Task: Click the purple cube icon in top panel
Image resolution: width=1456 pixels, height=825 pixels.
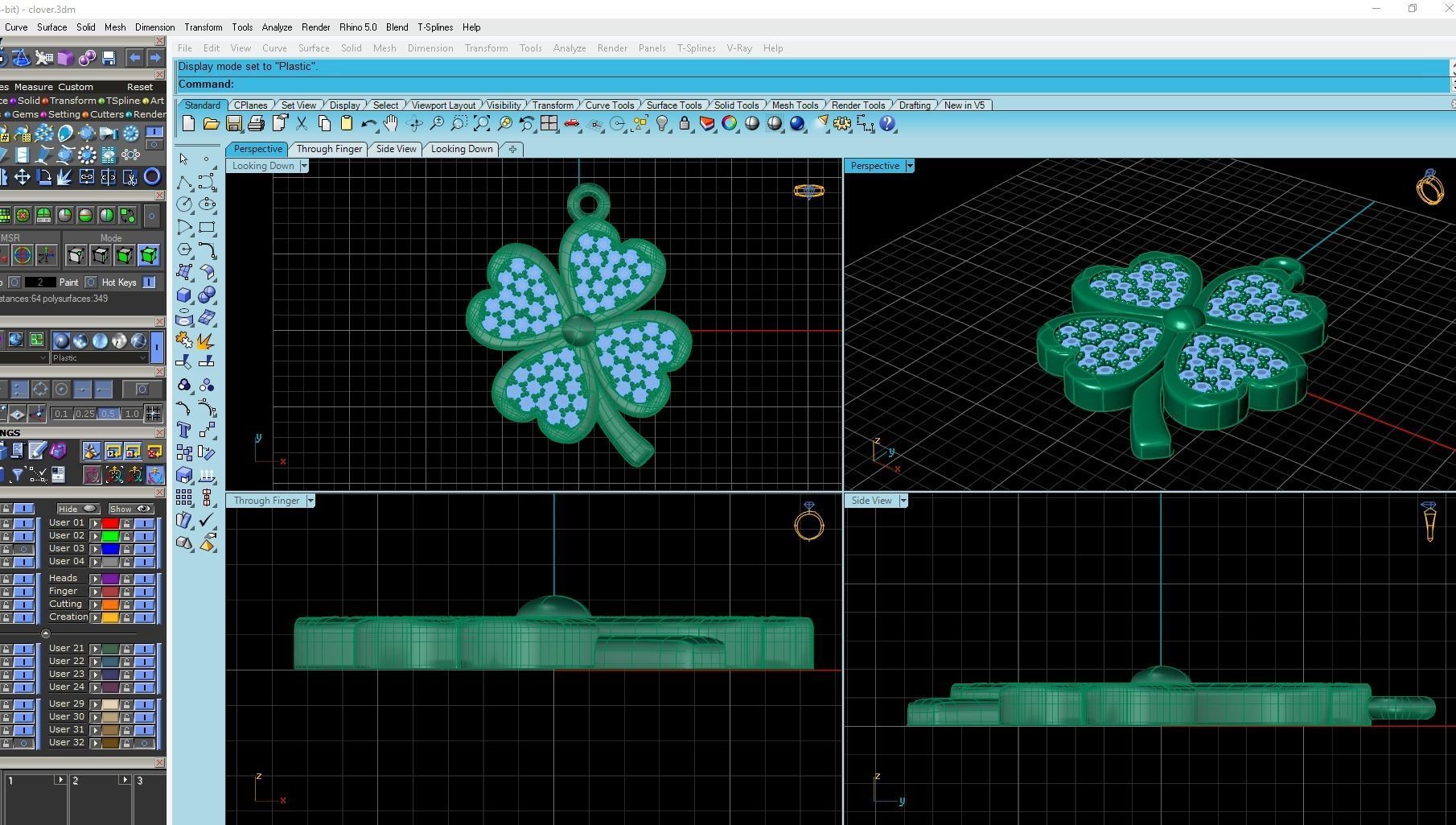Action: (x=65, y=58)
